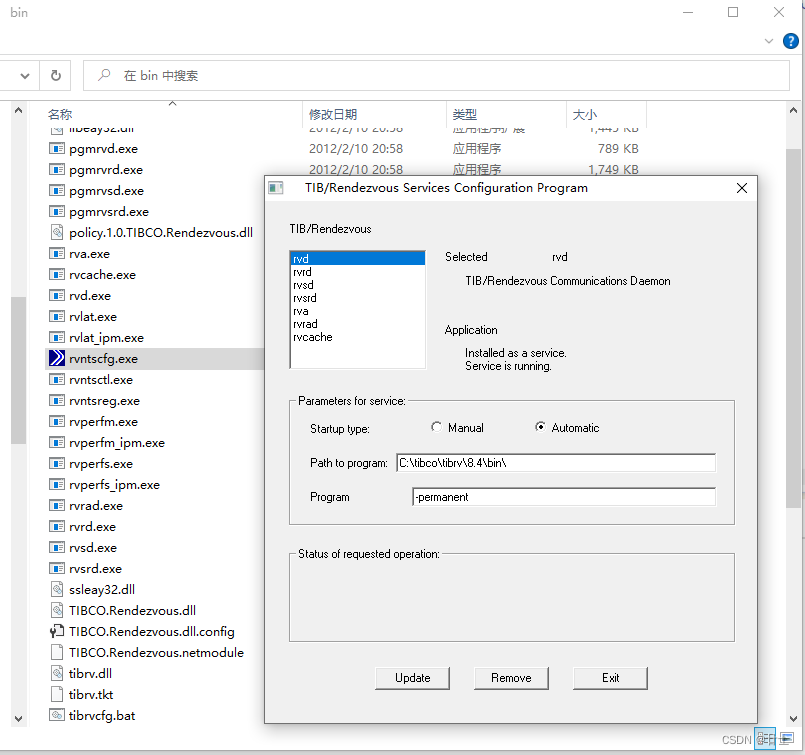Open Explorer help question mark icon
The width and height of the screenshot is (805, 755).
point(791,41)
